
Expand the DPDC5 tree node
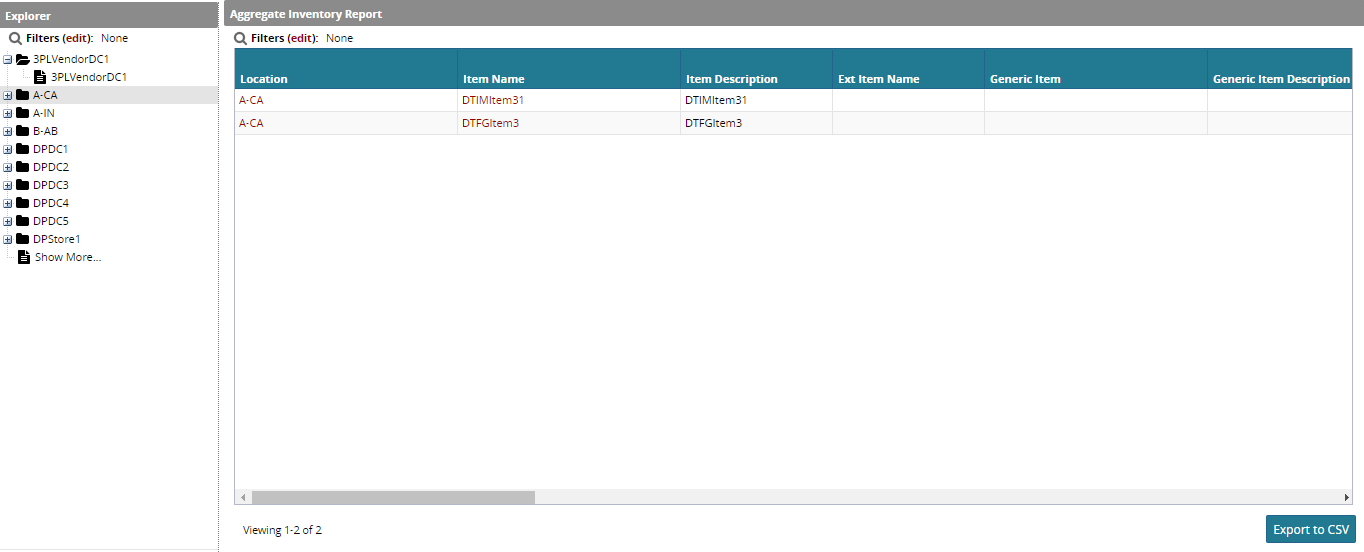point(8,221)
